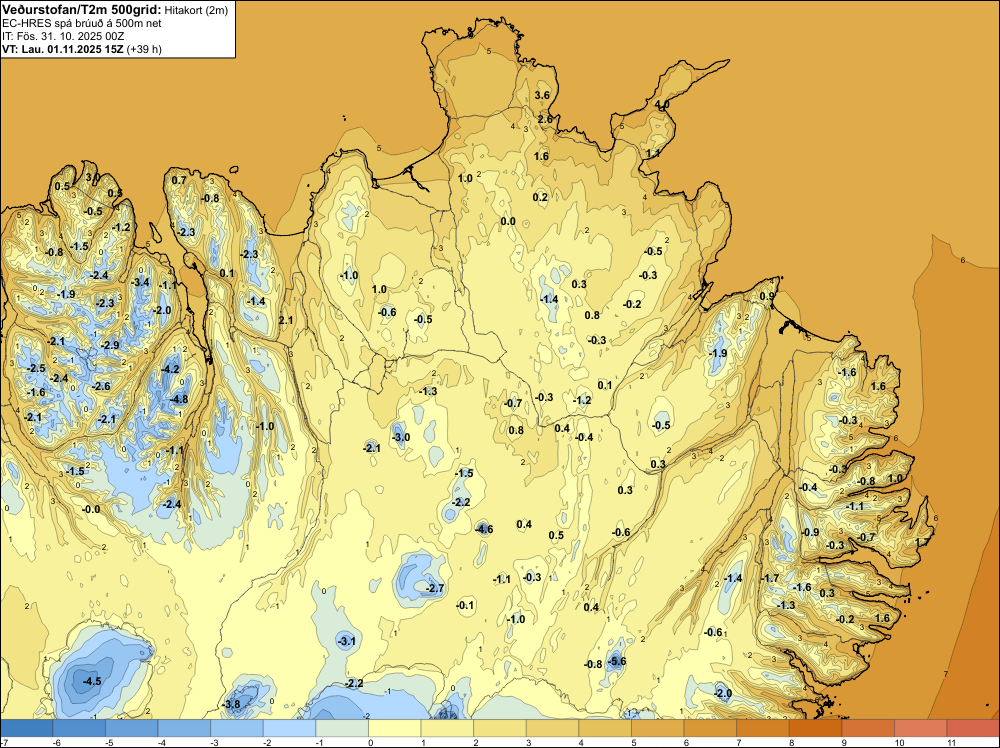Pick legend swatch between 2 and 3
1000x748 pixels.
tap(499, 728)
